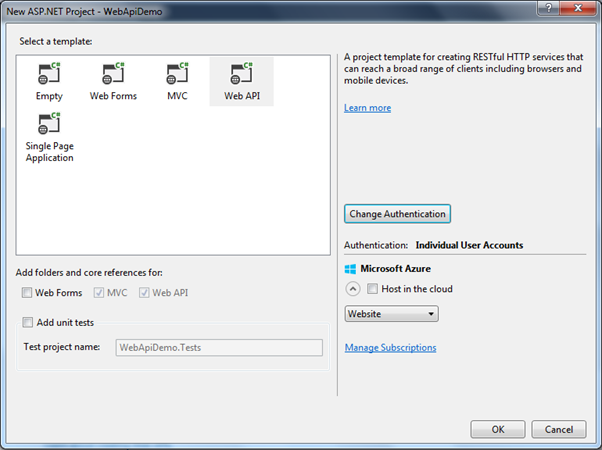Click the 'Authentication:' label
Screen dimensions: 602x450
(376, 245)
